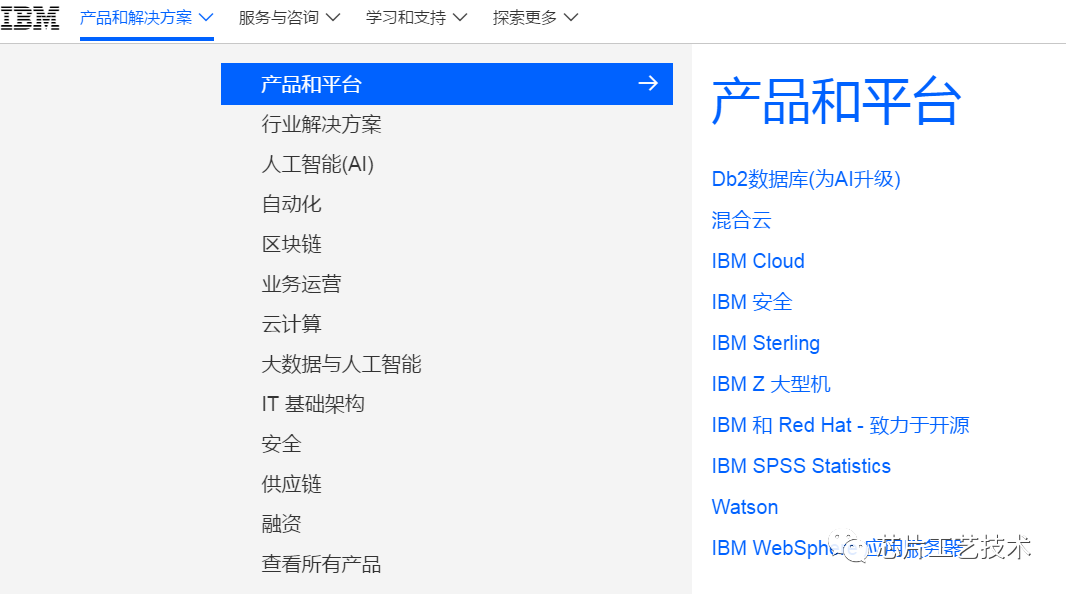The width and height of the screenshot is (1066, 594).
Task: Choose 业务运营 menu item
Action: click(301, 284)
